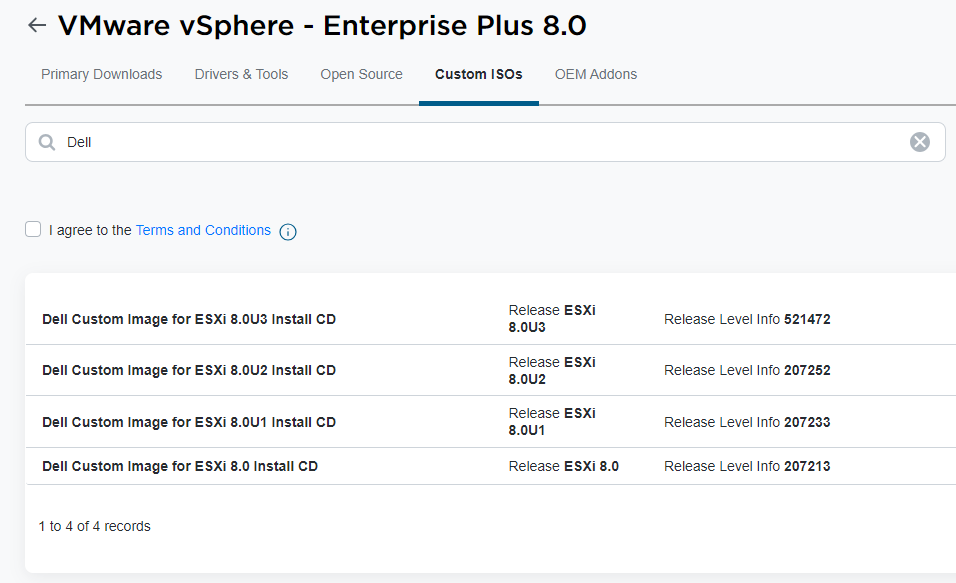Select the Dell Custom Image ESXi 8.0U1 row
Screen dimensions: 956x583
point(189,421)
